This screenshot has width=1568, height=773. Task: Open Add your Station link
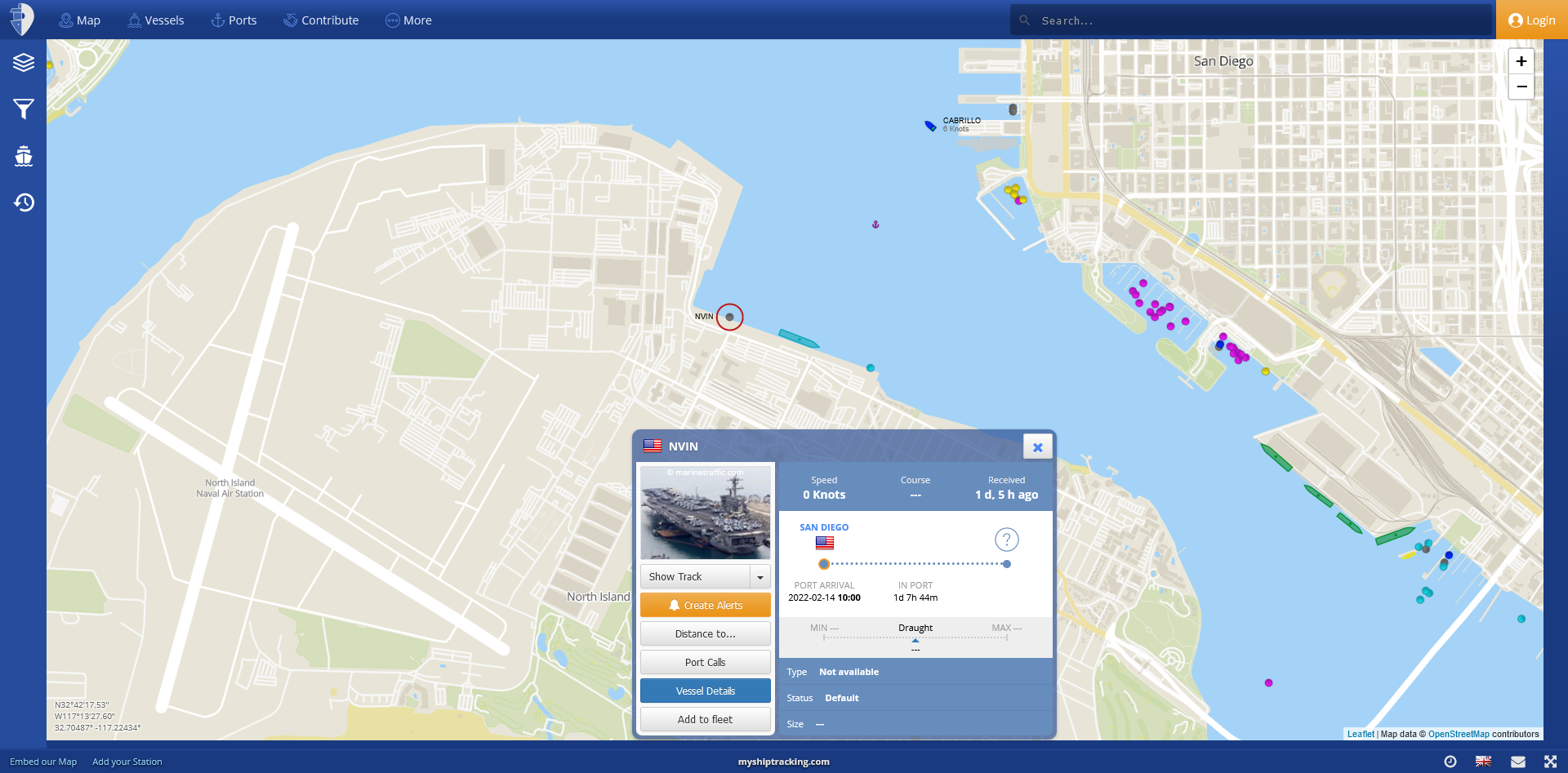[x=127, y=762]
